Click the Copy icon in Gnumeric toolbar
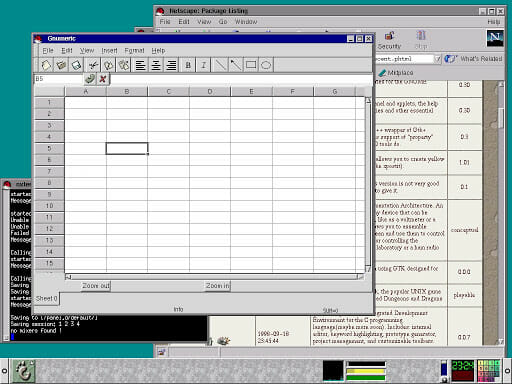 click(108, 65)
